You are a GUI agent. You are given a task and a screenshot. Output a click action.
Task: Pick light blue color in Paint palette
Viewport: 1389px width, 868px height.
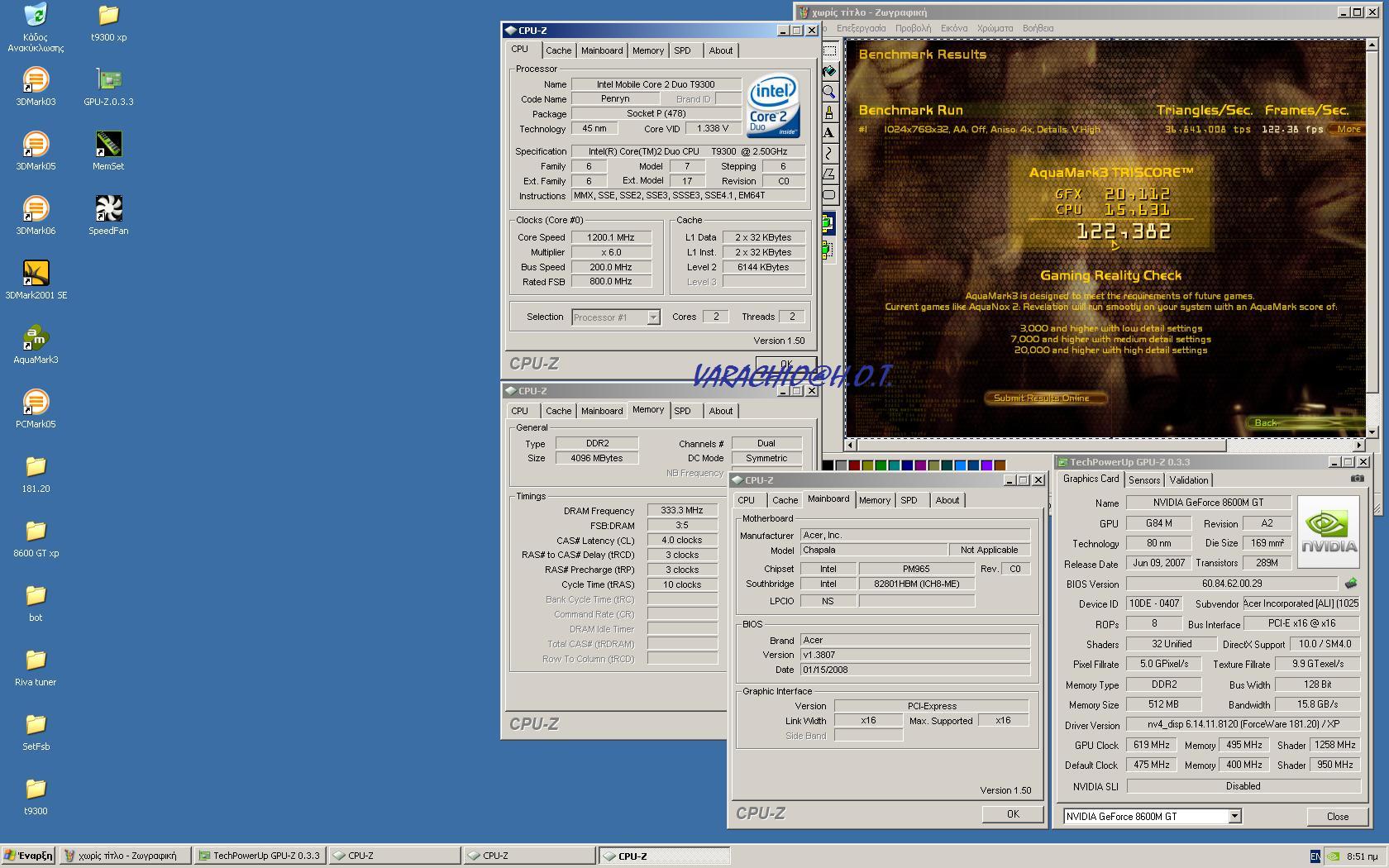[960, 465]
